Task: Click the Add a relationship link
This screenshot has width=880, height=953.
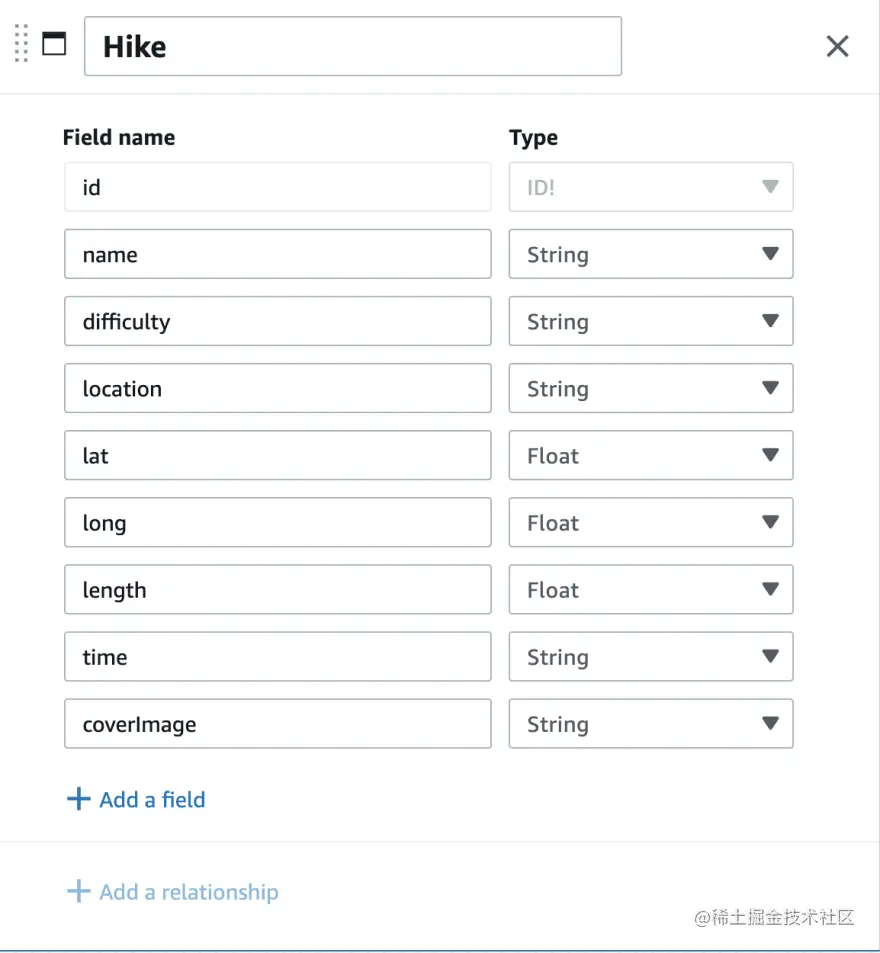Action: (x=189, y=891)
